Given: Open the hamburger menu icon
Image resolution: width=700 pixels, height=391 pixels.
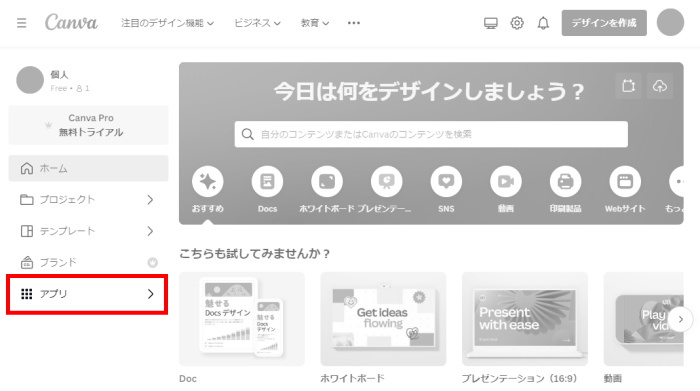Looking at the screenshot, I should pyautogui.click(x=21, y=23).
